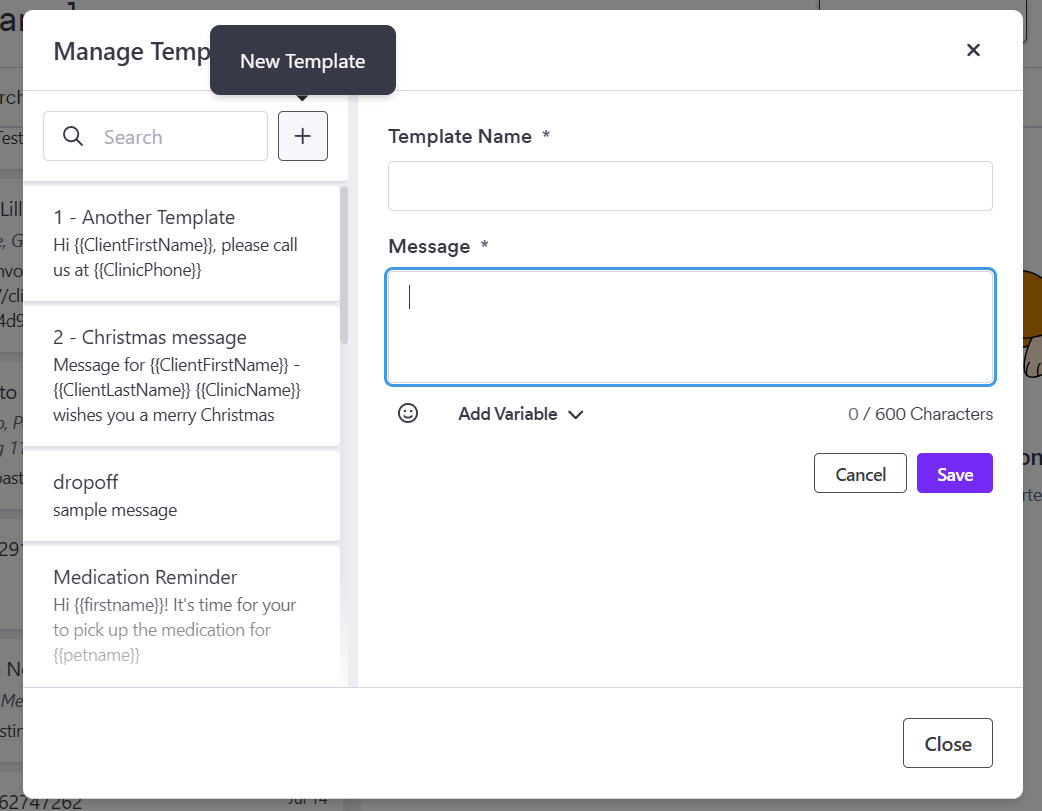The width and height of the screenshot is (1042, 811).
Task: Open the emoji picker smiley icon
Action: (407, 413)
